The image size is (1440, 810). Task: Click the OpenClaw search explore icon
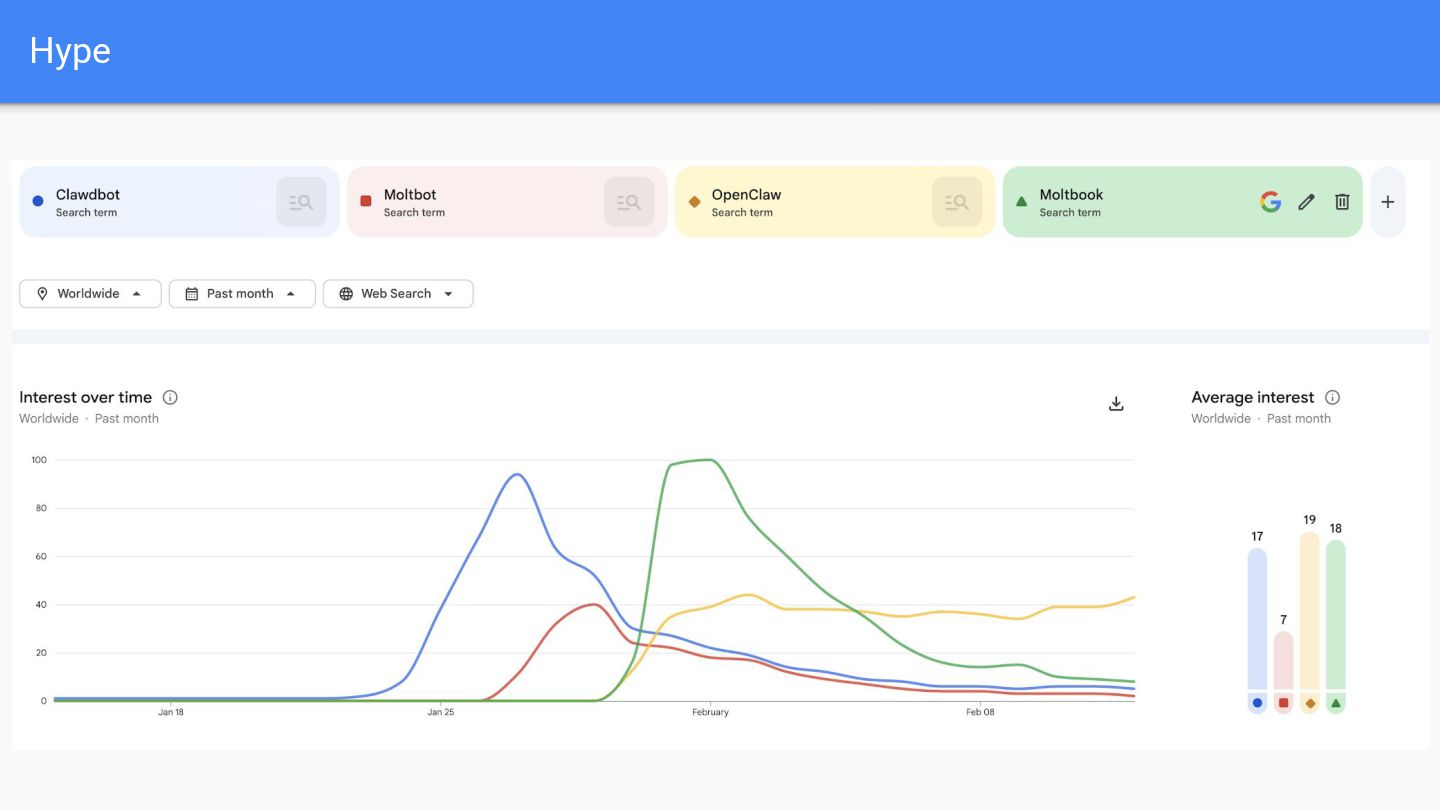957,202
